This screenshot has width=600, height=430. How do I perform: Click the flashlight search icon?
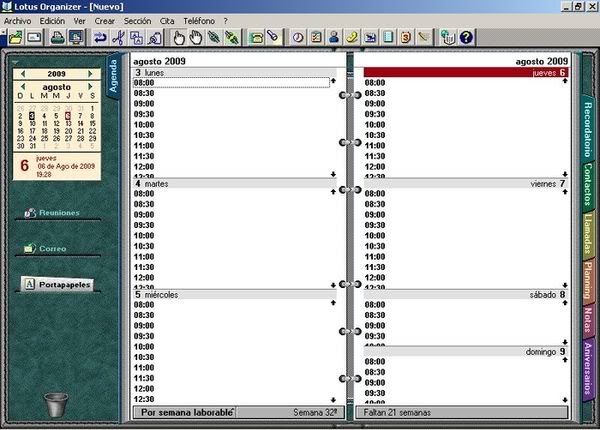[274, 37]
